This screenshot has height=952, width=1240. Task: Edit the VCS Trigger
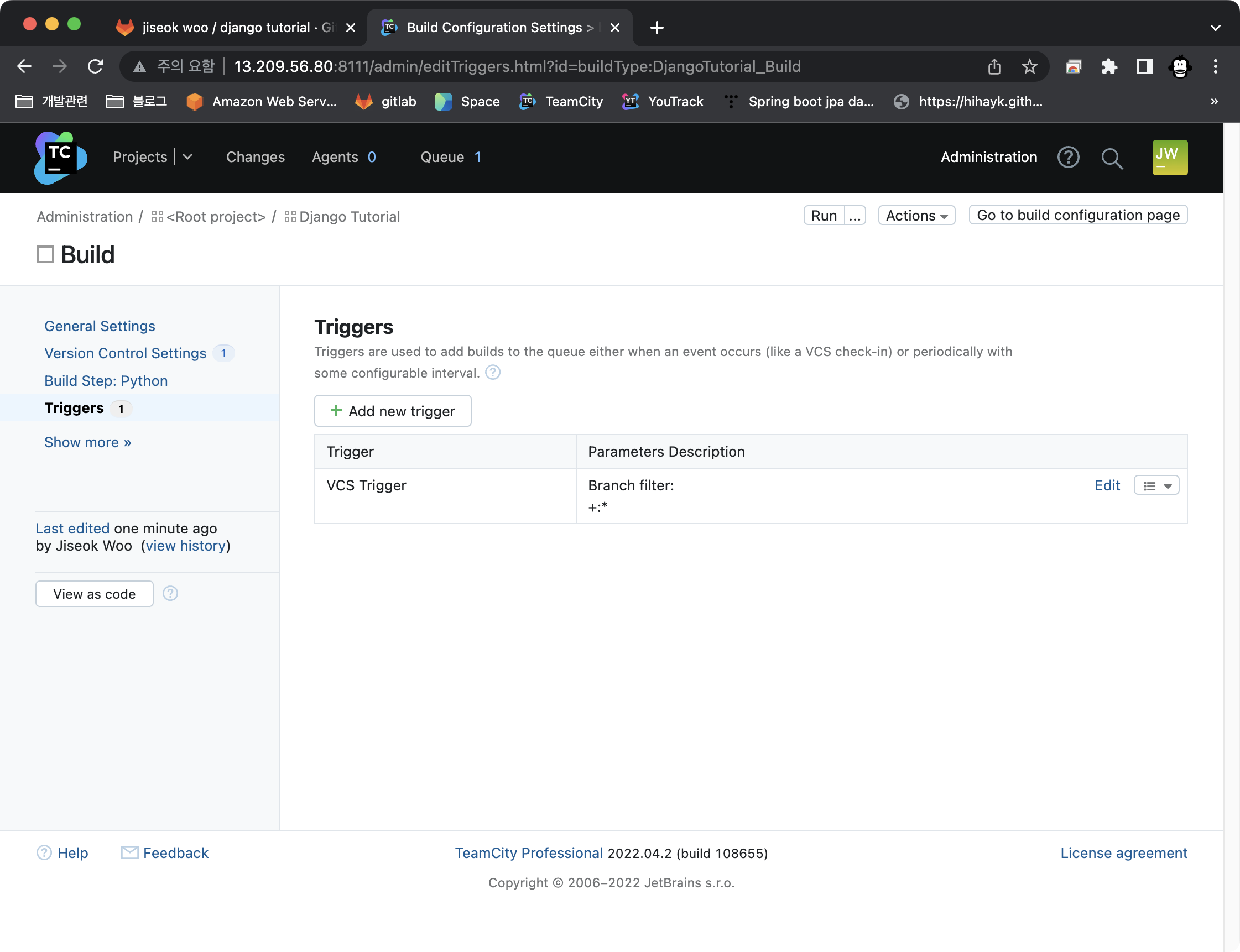1107,485
